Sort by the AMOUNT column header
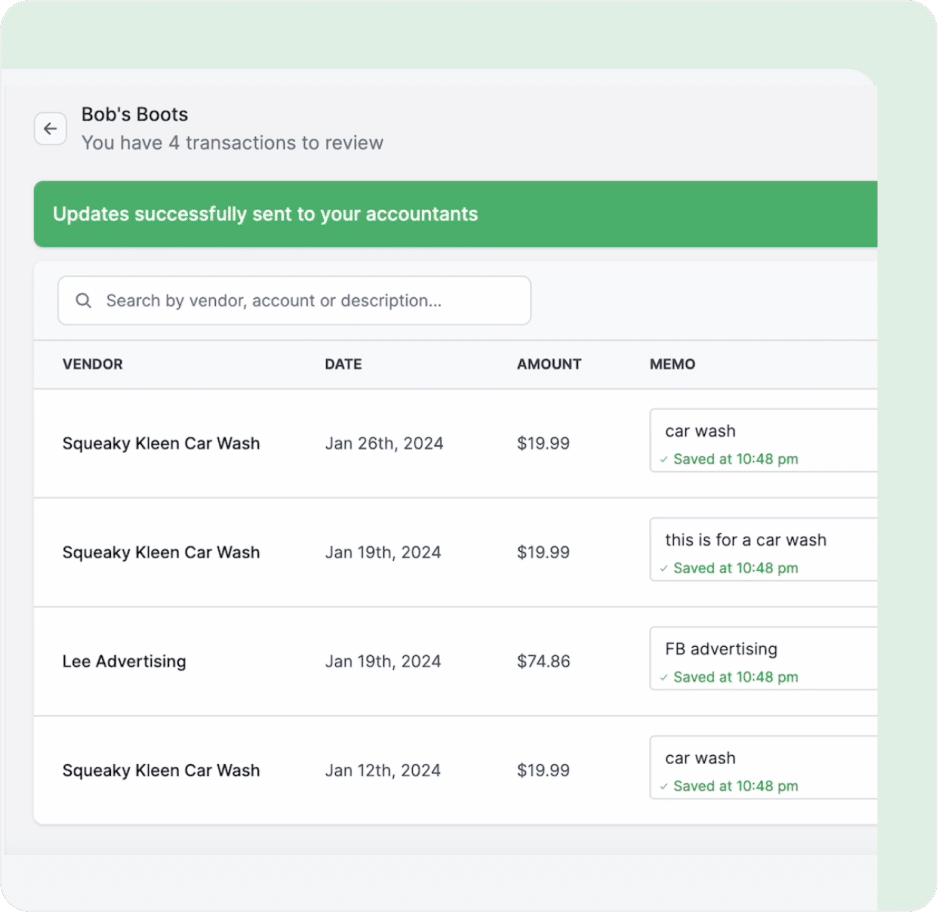 pos(549,364)
